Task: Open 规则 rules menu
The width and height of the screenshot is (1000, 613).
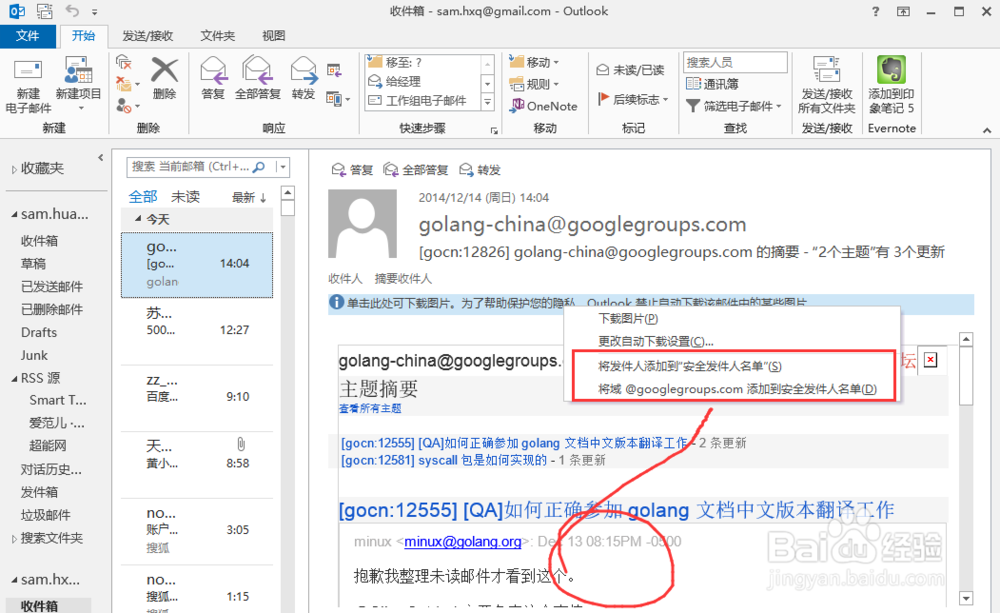Action: point(534,84)
